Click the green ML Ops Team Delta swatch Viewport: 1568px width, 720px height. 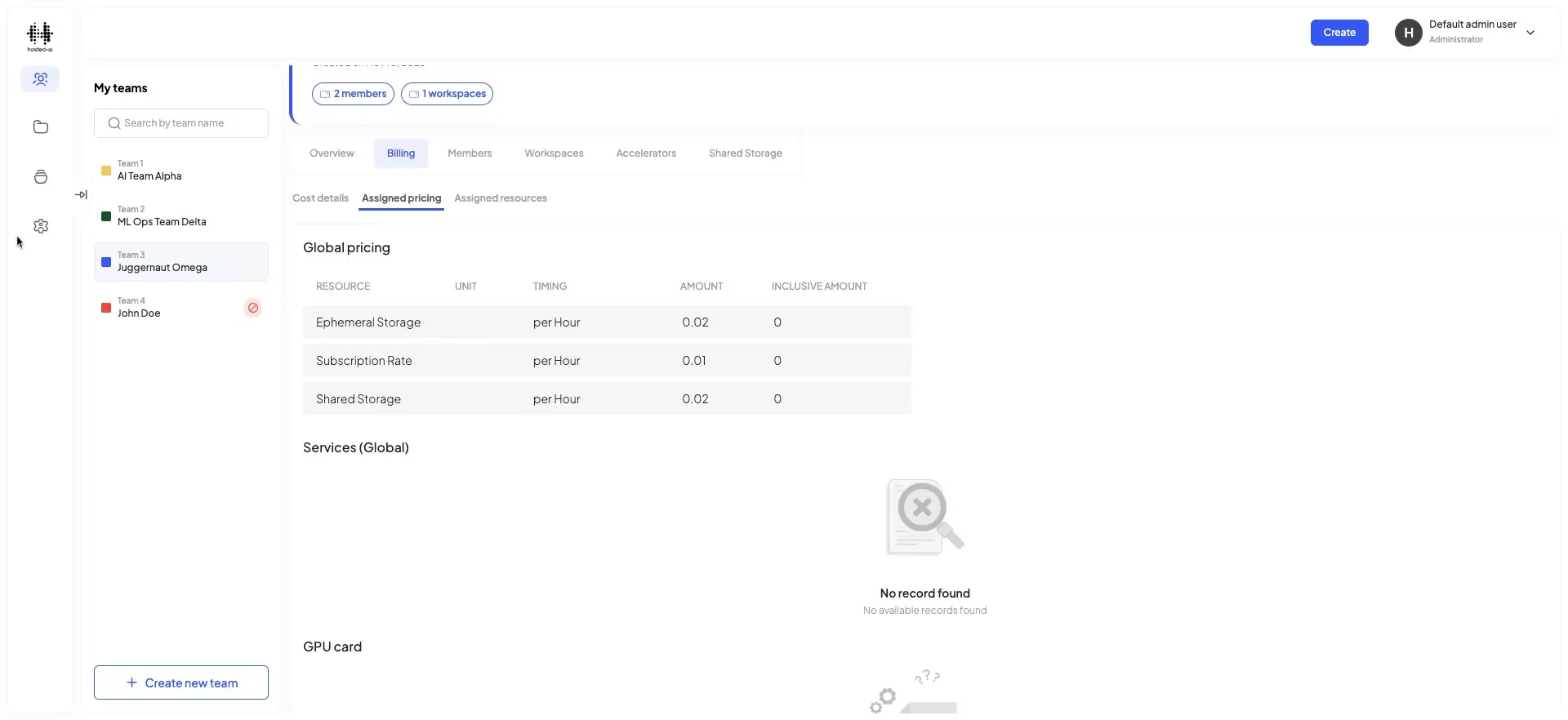pyautogui.click(x=106, y=216)
